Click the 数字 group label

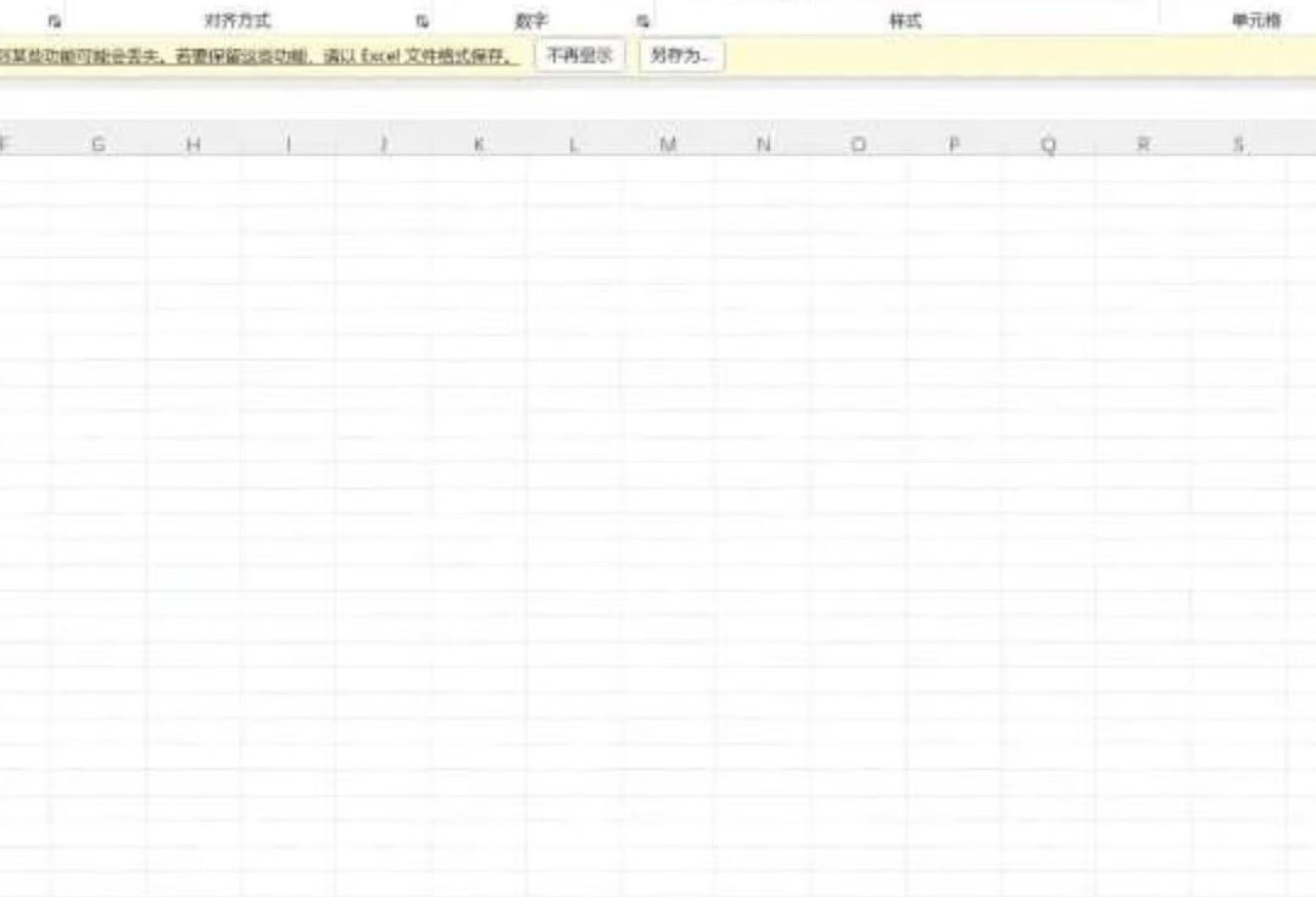[x=531, y=21]
